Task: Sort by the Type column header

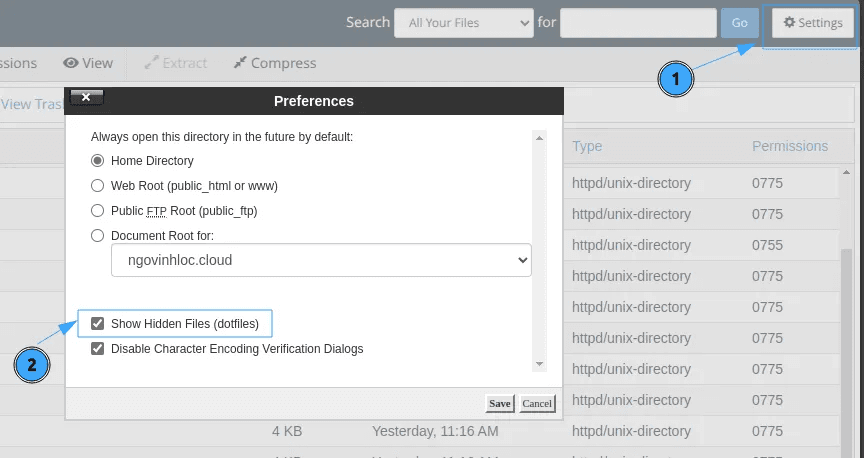Action: (x=587, y=146)
